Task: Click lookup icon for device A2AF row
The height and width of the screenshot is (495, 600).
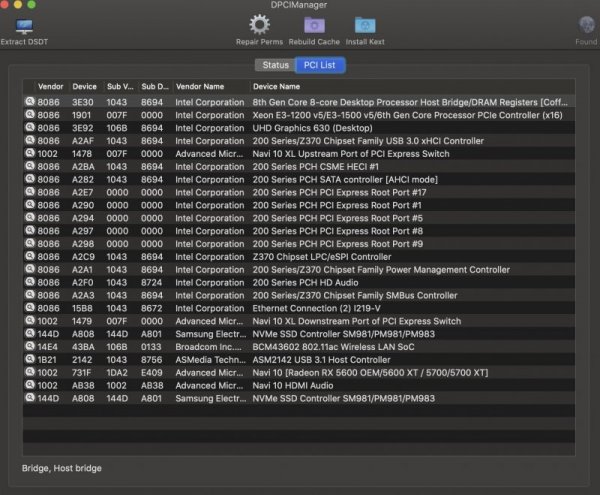Action: (30, 140)
